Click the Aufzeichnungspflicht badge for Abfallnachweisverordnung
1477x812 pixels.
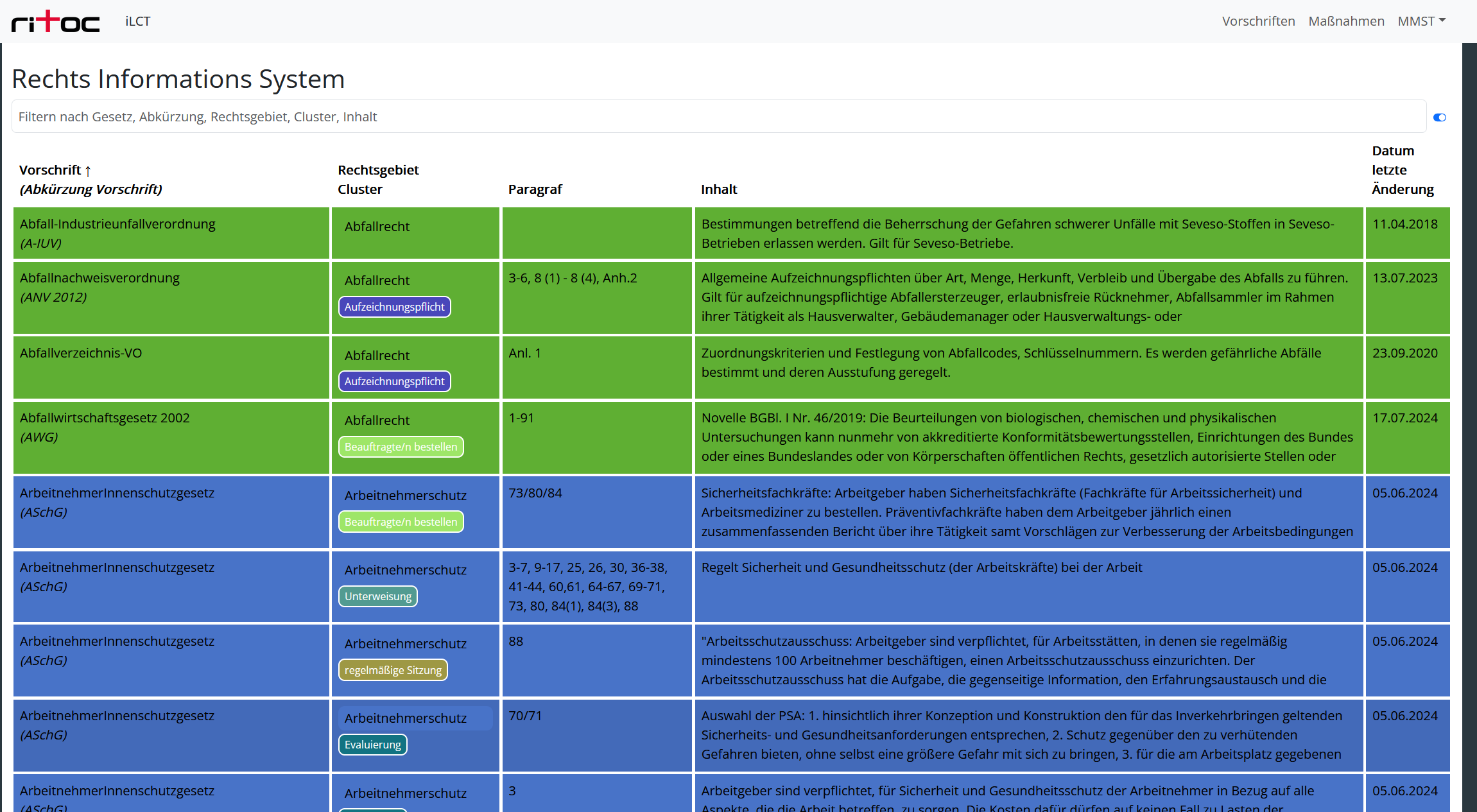[x=394, y=307]
